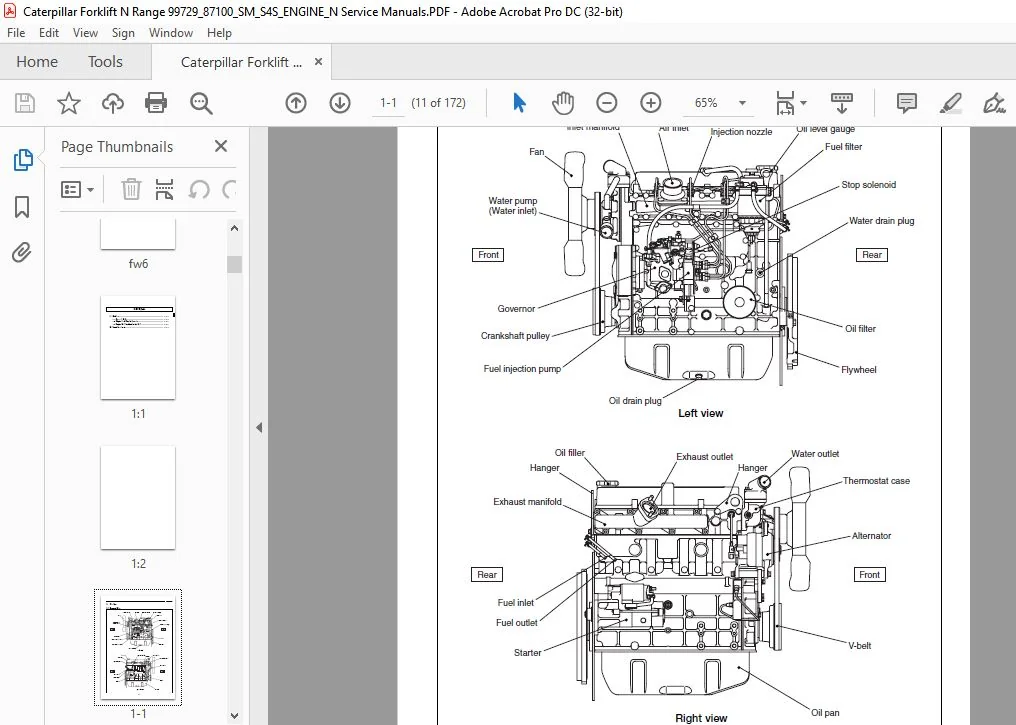Click the page number field 1-1
This screenshot has width=1016, height=725.
pos(388,103)
